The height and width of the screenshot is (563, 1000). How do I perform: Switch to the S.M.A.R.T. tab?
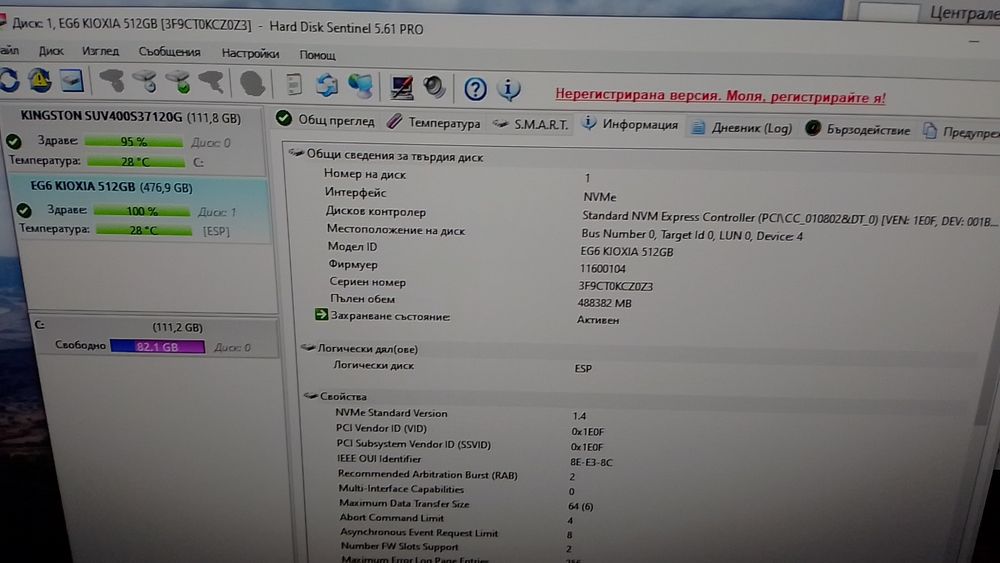click(530, 124)
